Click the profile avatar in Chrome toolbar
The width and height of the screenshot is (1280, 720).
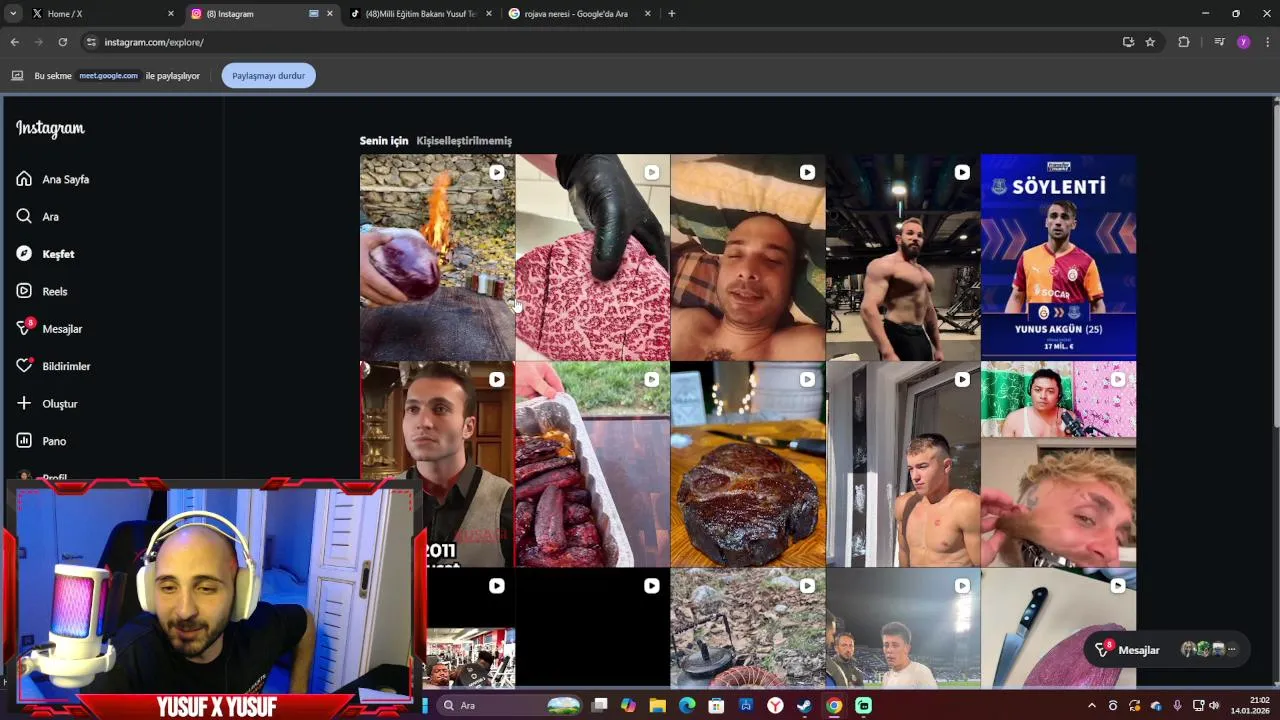(1243, 42)
